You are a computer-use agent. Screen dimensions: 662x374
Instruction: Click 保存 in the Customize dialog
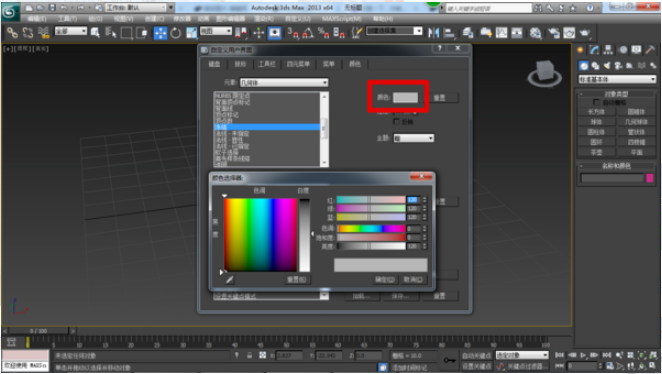click(400, 296)
